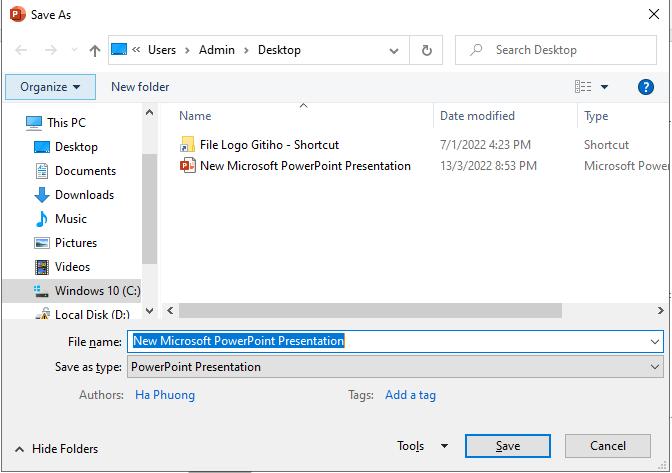Select This PC in navigation pane
Viewport: 672px width, 473px height.
pyautogui.click(x=66, y=123)
